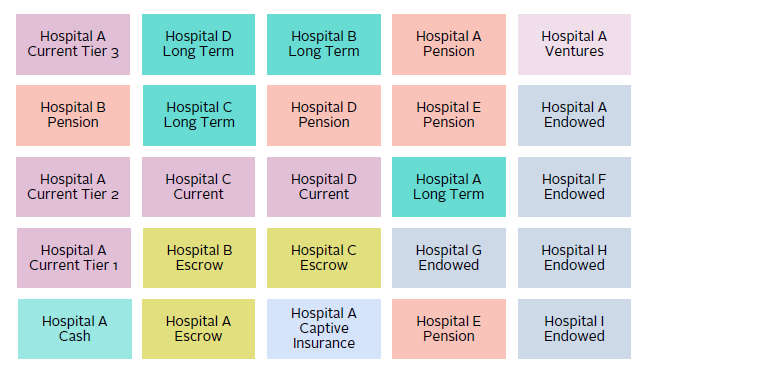This screenshot has height=382, width=761.
Task: Open the Hospital A Ventures box
Action: (x=574, y=44)
